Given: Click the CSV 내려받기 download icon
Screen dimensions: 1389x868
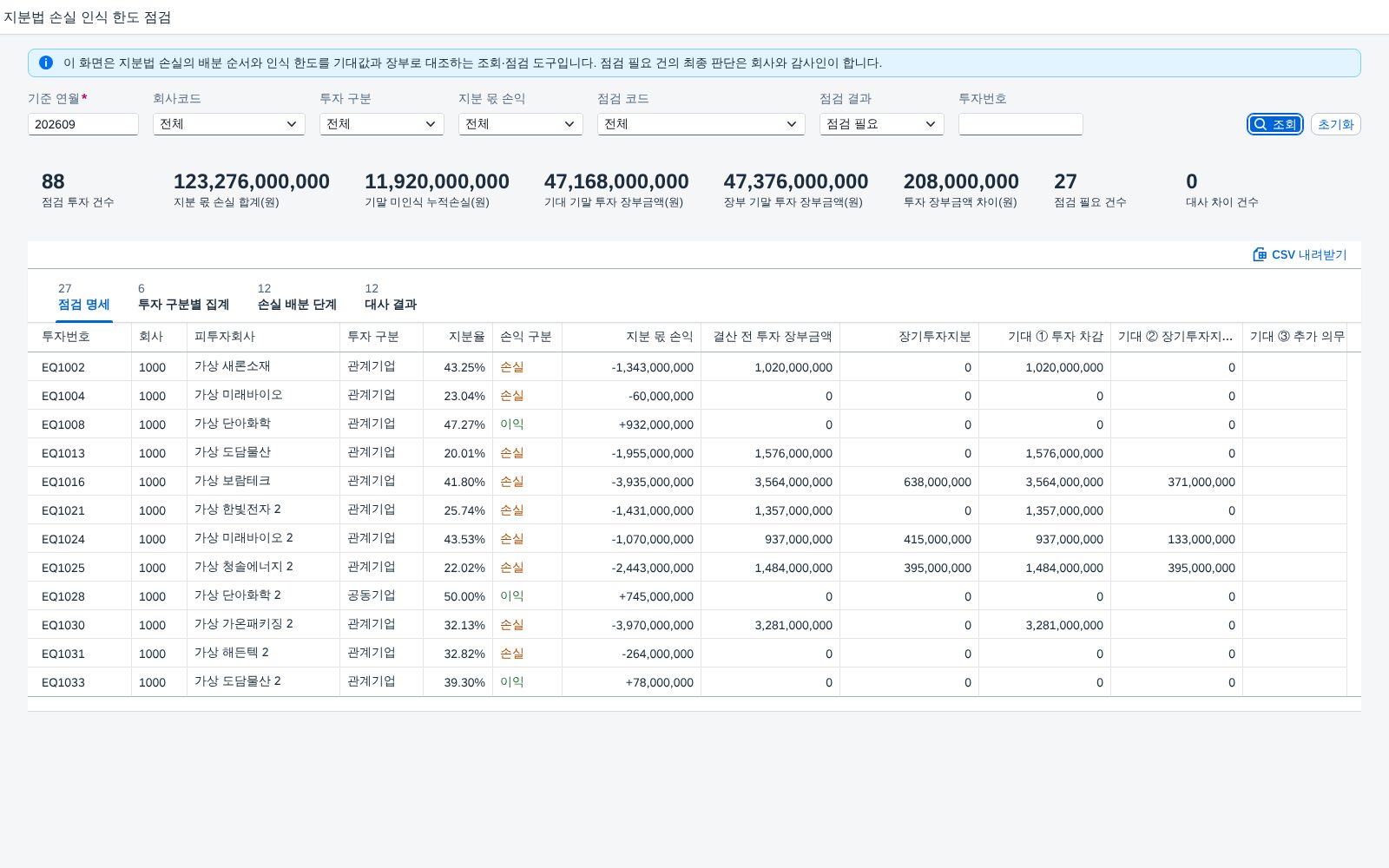Looking at the screenshot, I should pyautogui.click(x=1260, y=254).
